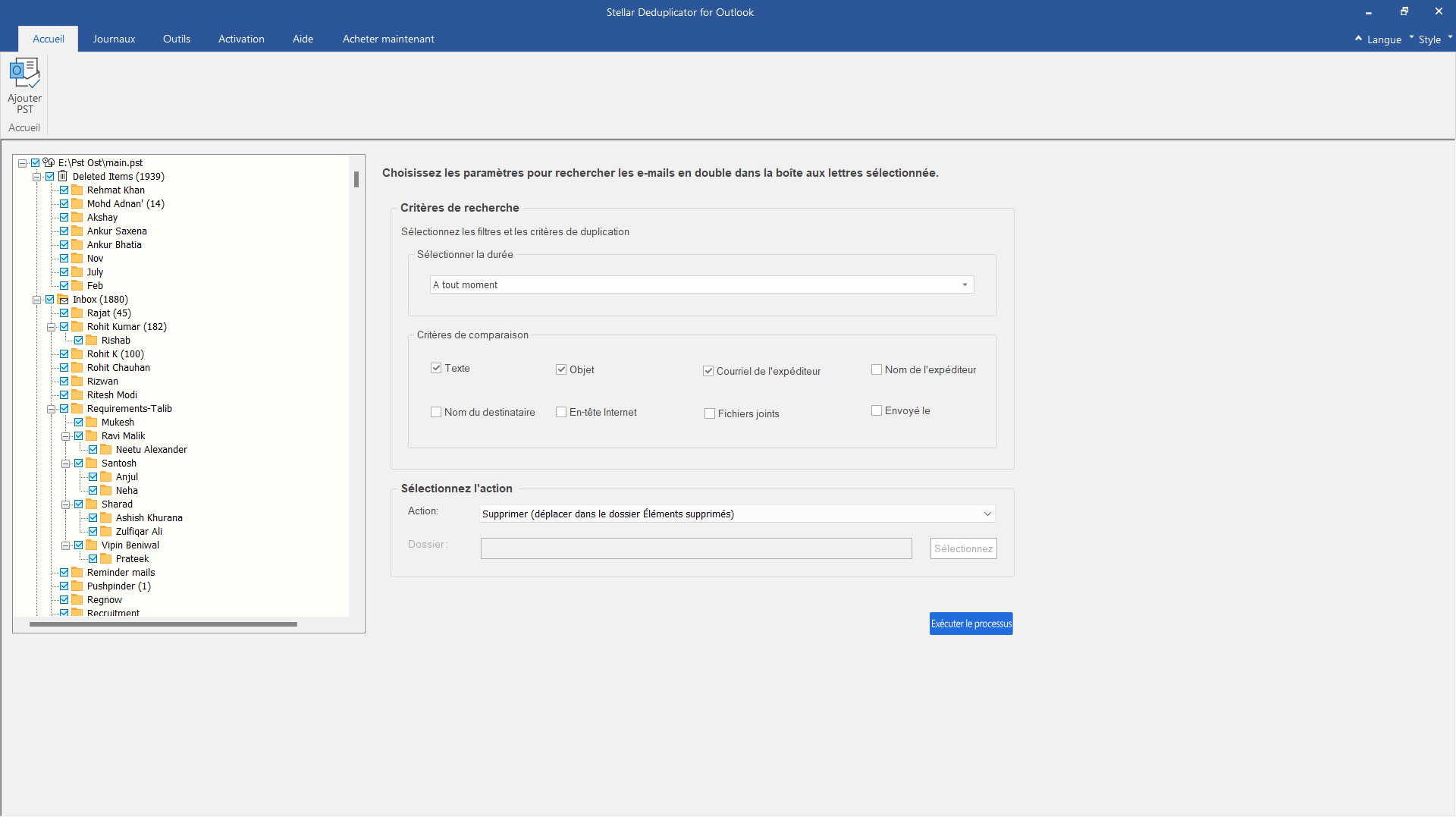Enable Nom du destinataire checkbox
This screenshot has height=817, width=1456.
436,412
